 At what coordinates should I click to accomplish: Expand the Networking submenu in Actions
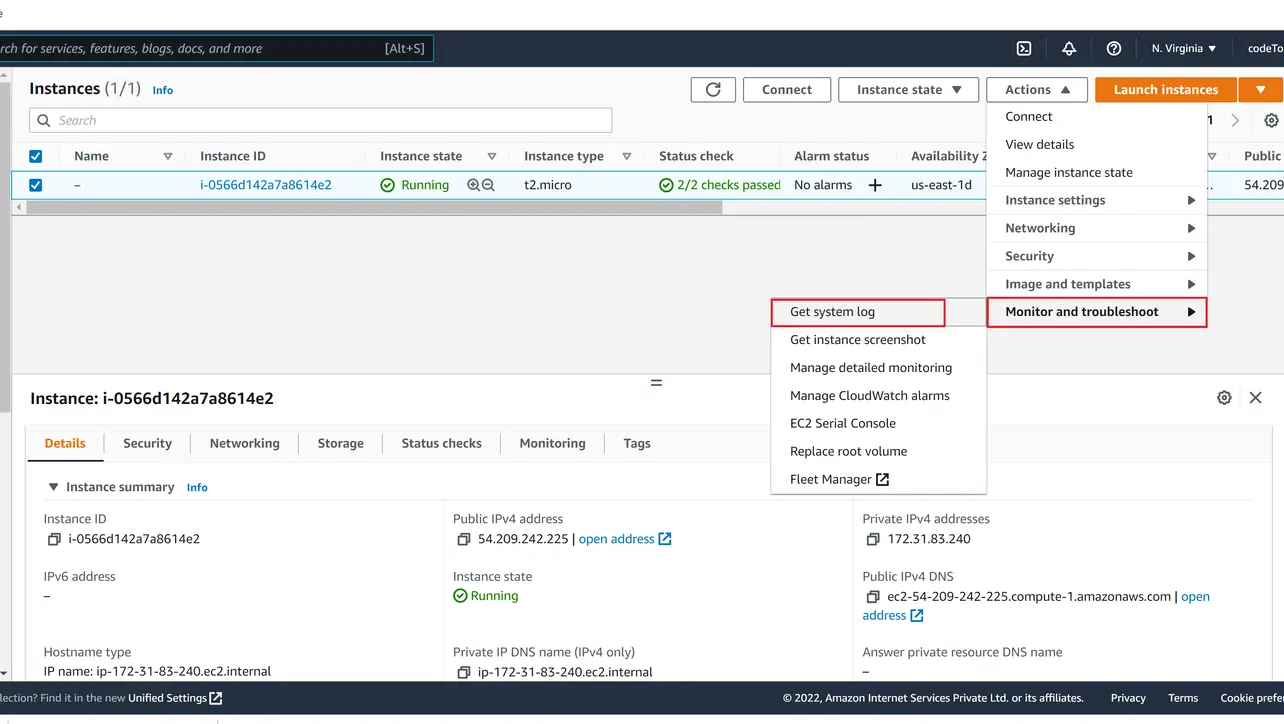tap(1097, 228)
